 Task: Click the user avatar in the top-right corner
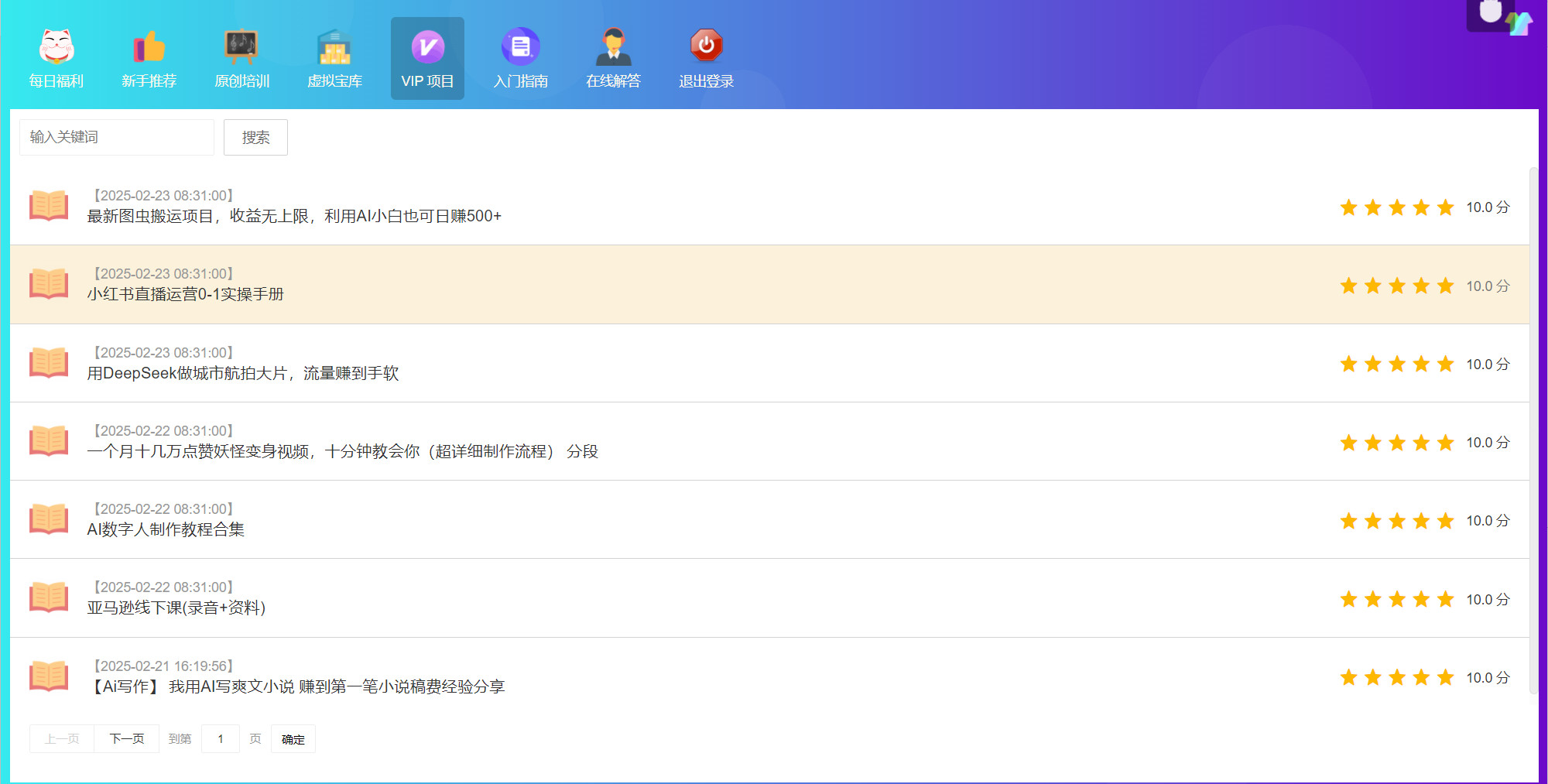1489,14
